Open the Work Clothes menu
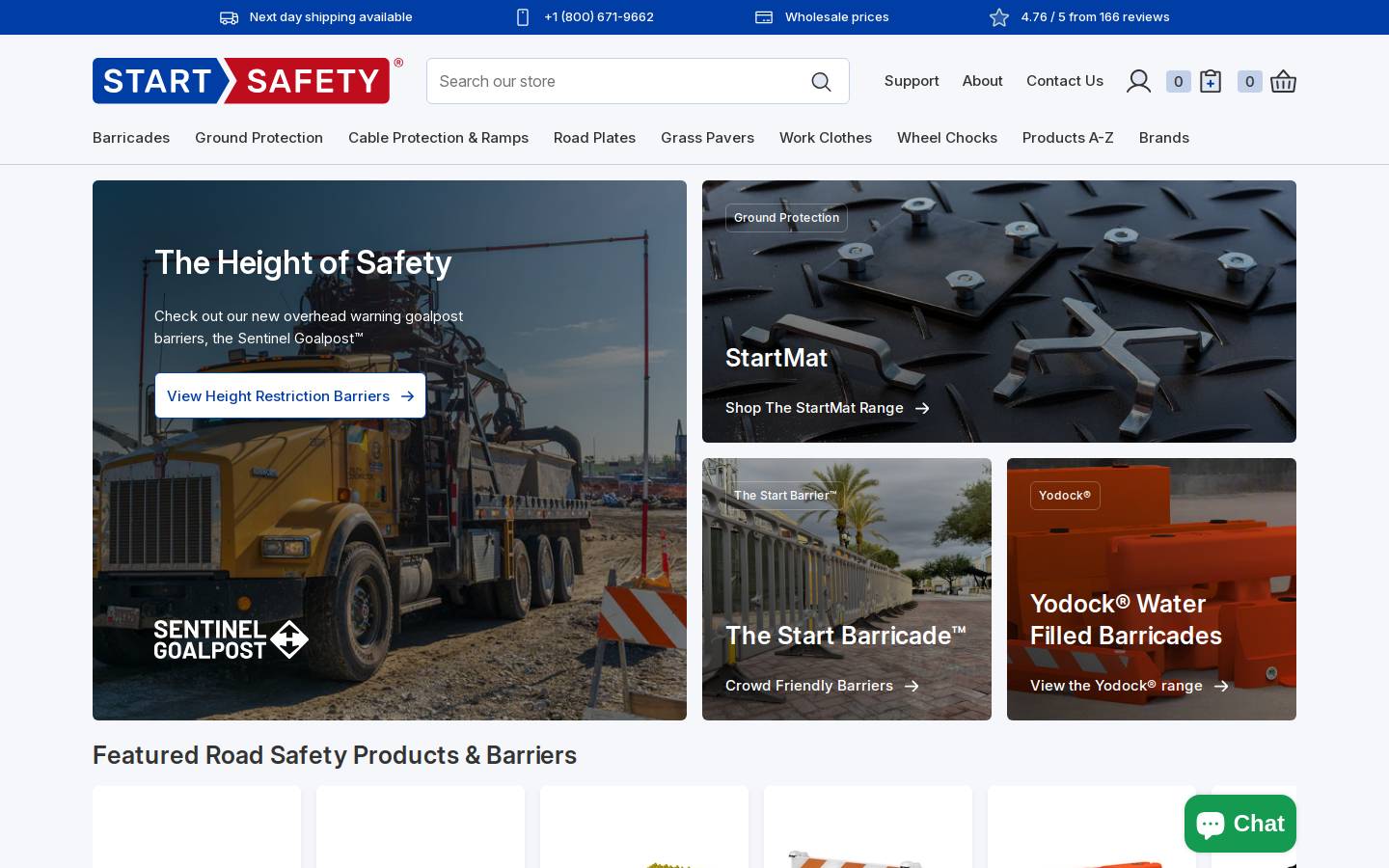Image resolution: width=1389 pixels, height=868 pixels. [x=826, y=138]
